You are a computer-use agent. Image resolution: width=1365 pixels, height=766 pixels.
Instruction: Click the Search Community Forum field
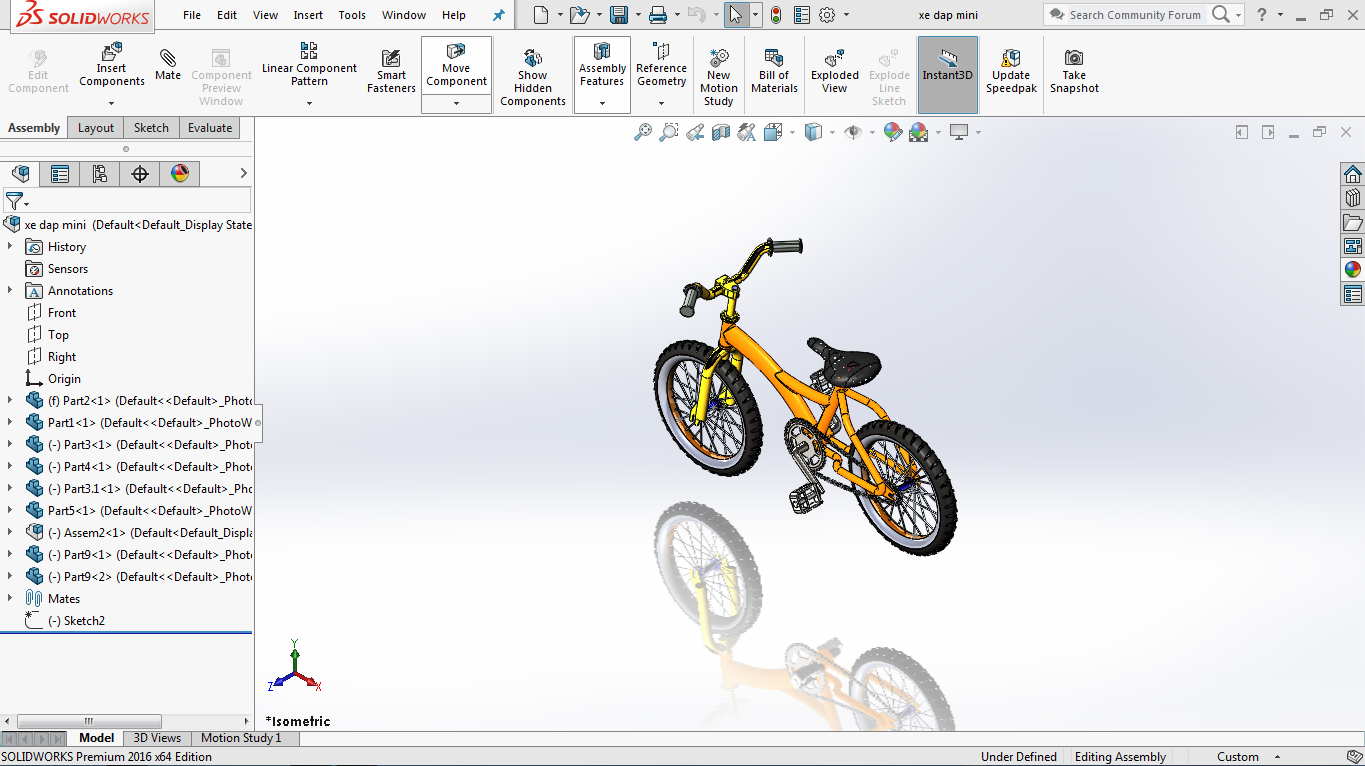click(1135, 15)
